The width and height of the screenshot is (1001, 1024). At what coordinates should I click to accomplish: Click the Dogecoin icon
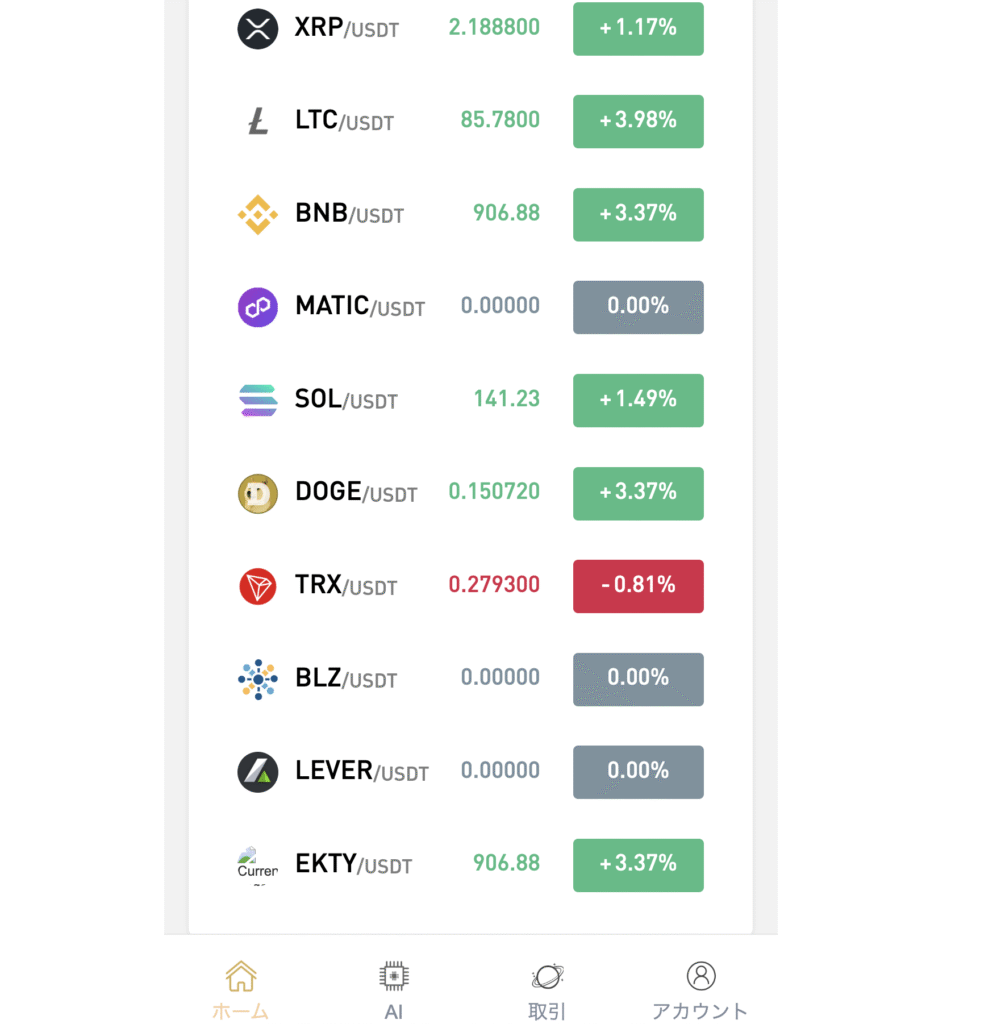[x=257, y=493]
